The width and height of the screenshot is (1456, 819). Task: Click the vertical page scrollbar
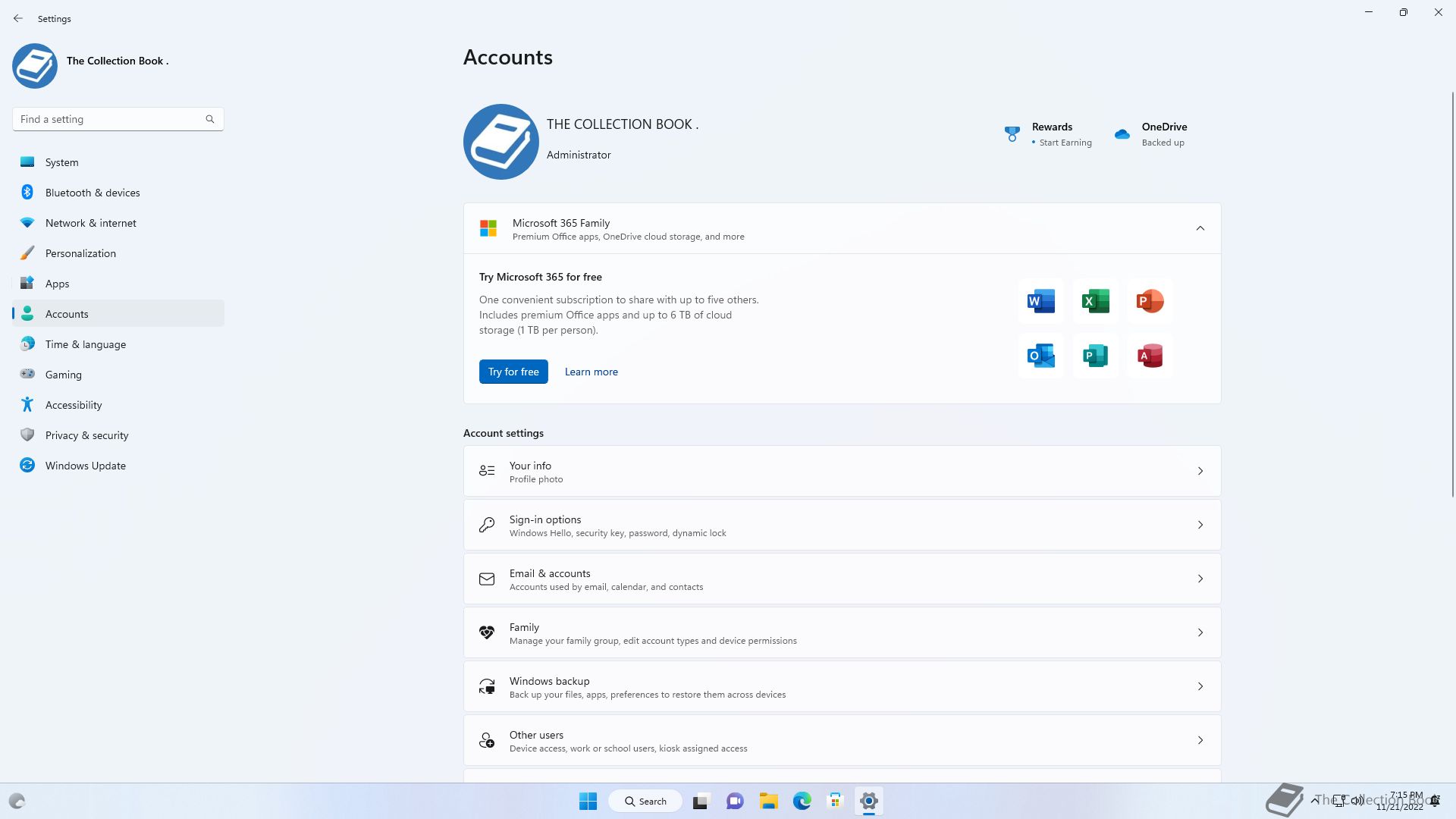coord(1452,294)
